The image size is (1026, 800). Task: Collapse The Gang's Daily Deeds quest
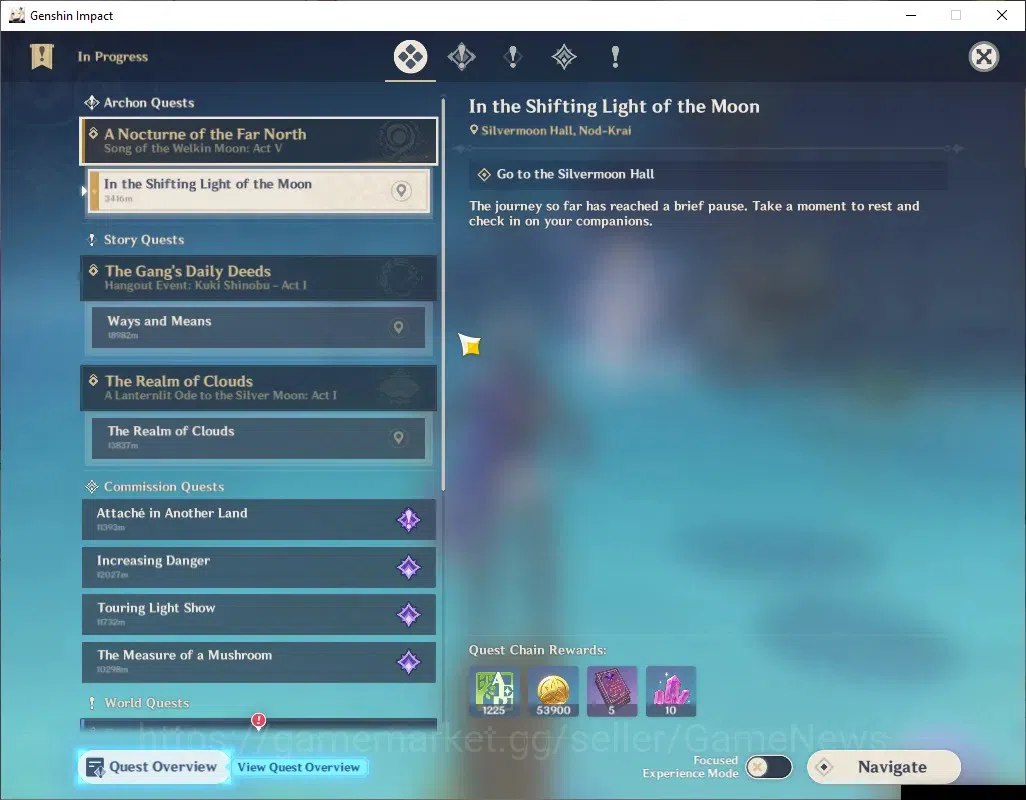(258, 278)
